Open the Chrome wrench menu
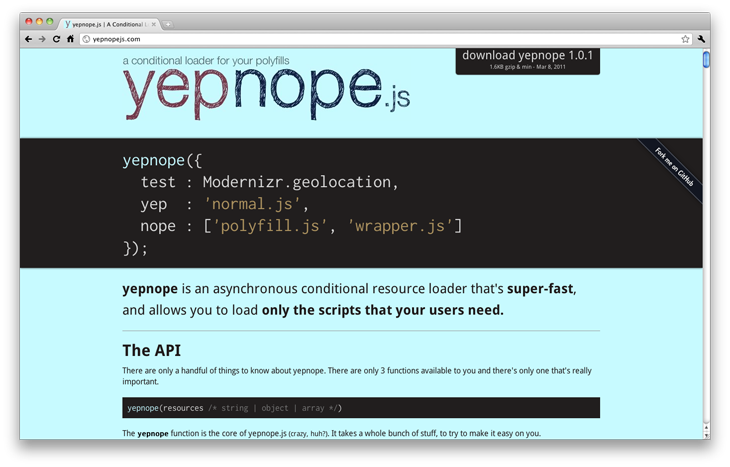The height and width of the screenshot is (467, 730). (701, 39)
